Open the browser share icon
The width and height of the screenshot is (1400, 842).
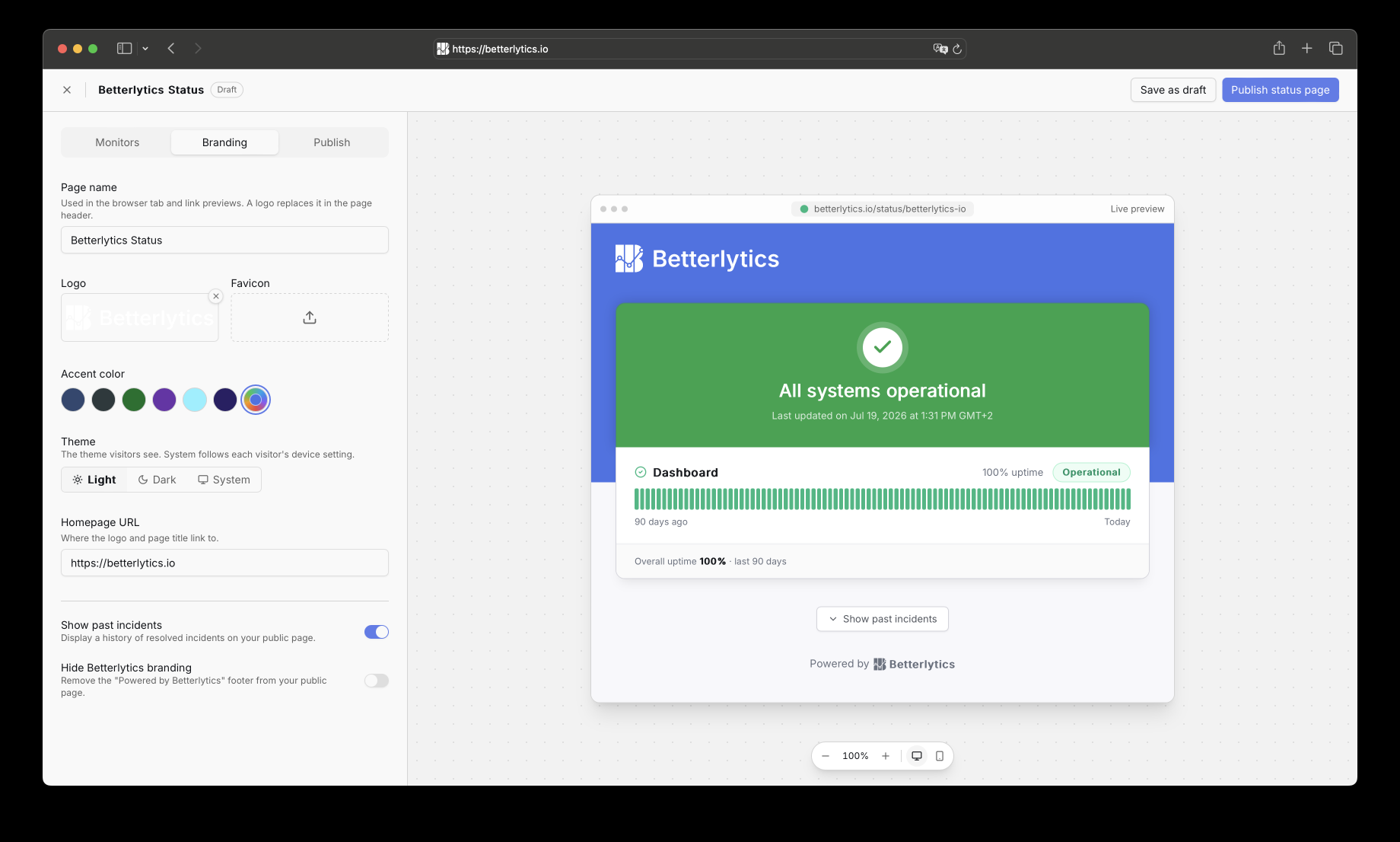[1279, 48]
